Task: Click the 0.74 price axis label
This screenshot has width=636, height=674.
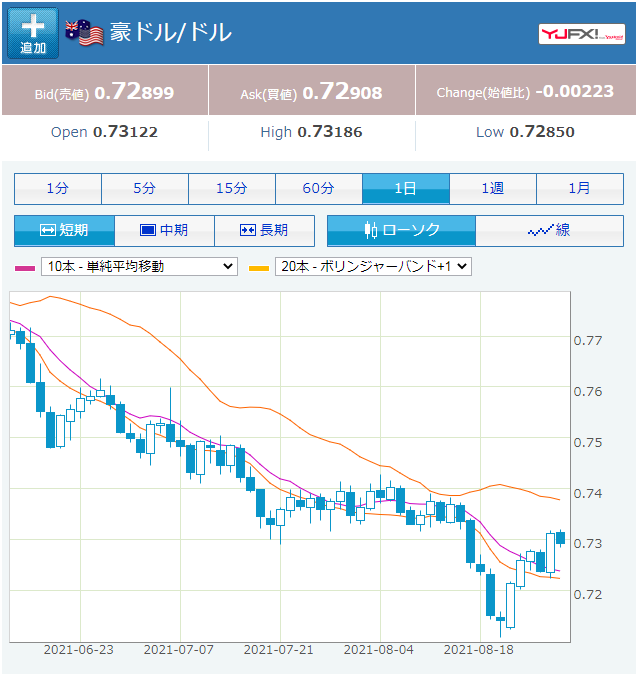Action: (x=588, y=493)
